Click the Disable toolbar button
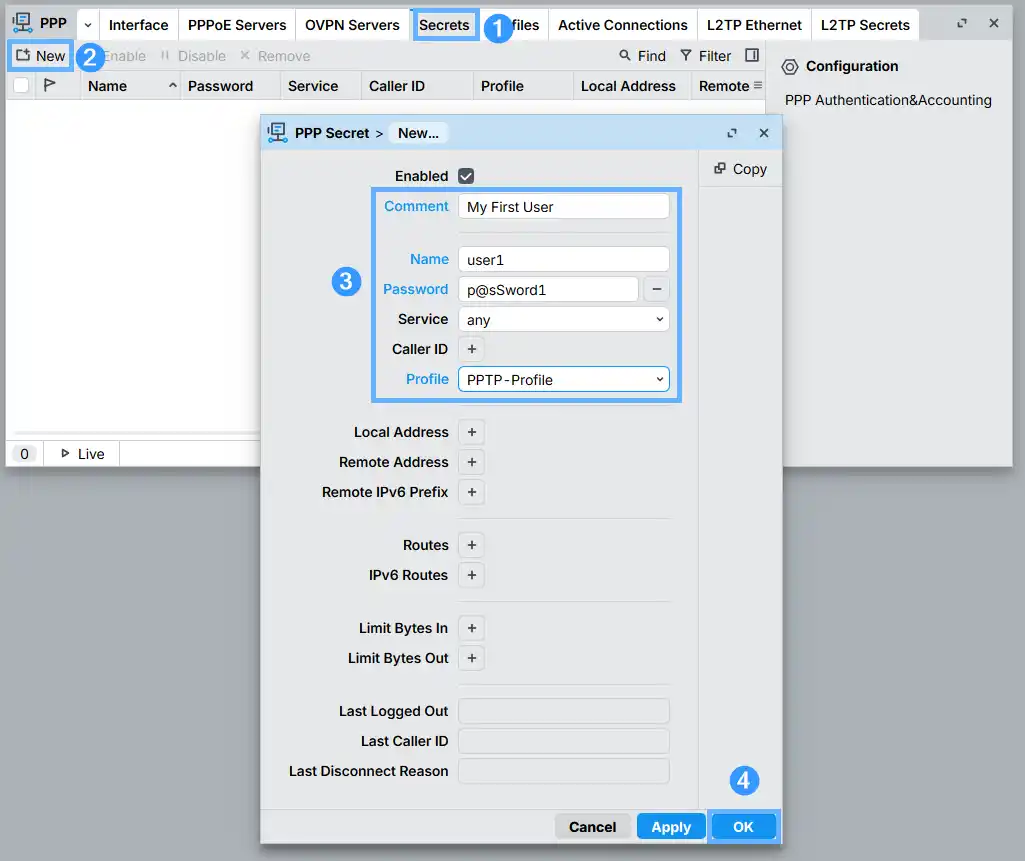This screenshot has width=1025, height=861. [193, 56]
